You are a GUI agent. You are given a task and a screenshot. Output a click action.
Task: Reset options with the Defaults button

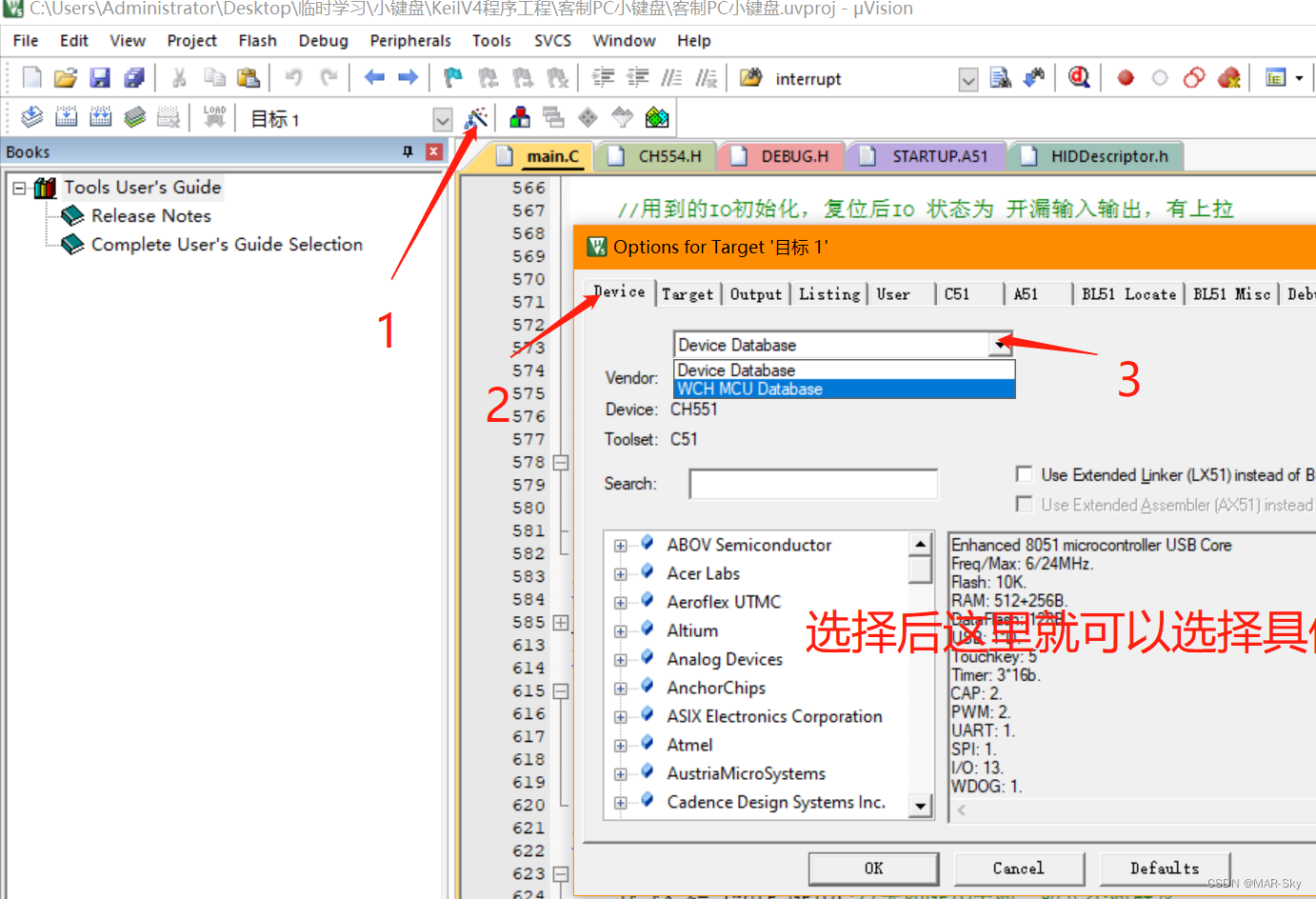pyautogui.click(x=1165, y=869)
